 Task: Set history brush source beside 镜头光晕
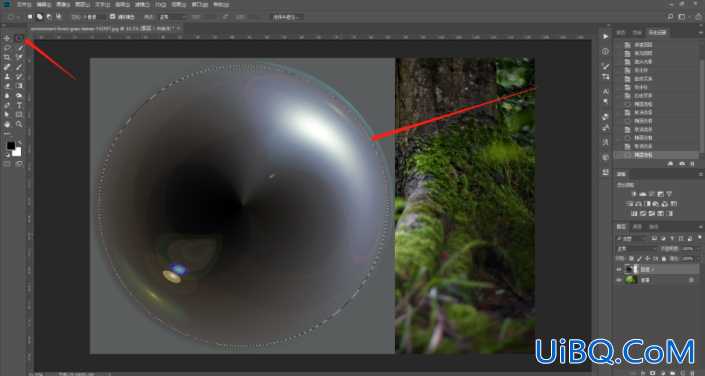[617, 62]
